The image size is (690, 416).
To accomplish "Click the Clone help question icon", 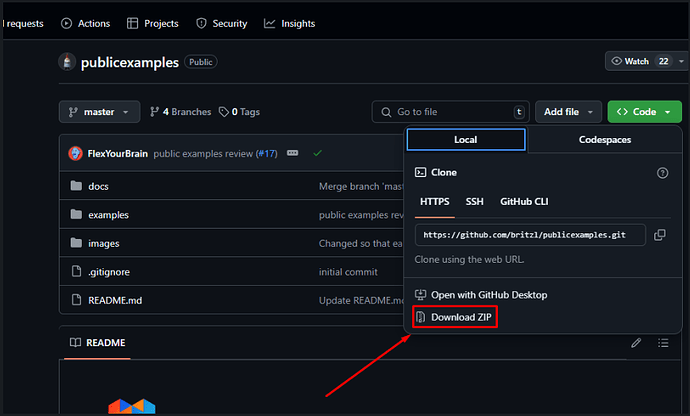I will (x=662, y=173).
